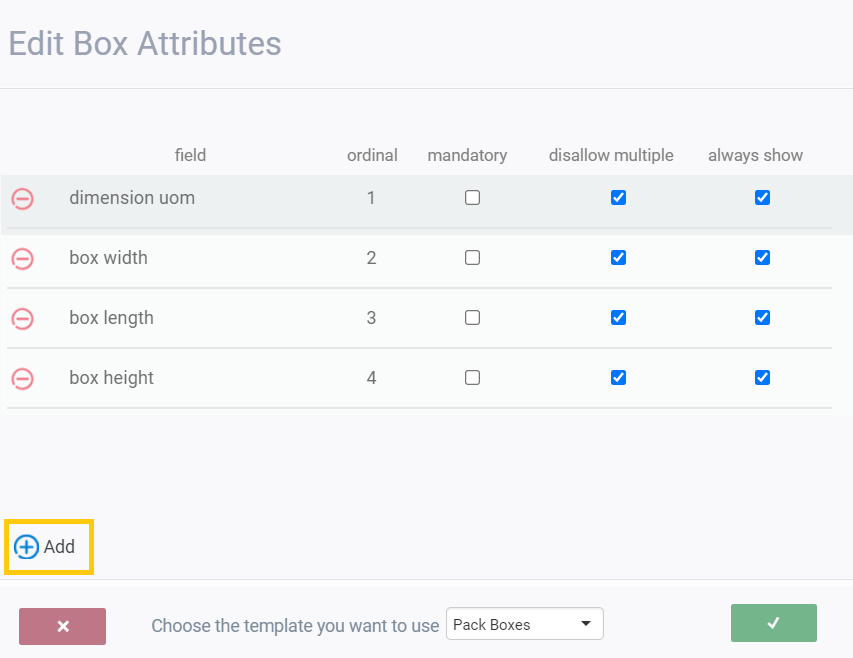Toggle disallow multiple for box width

pos(618,258)
